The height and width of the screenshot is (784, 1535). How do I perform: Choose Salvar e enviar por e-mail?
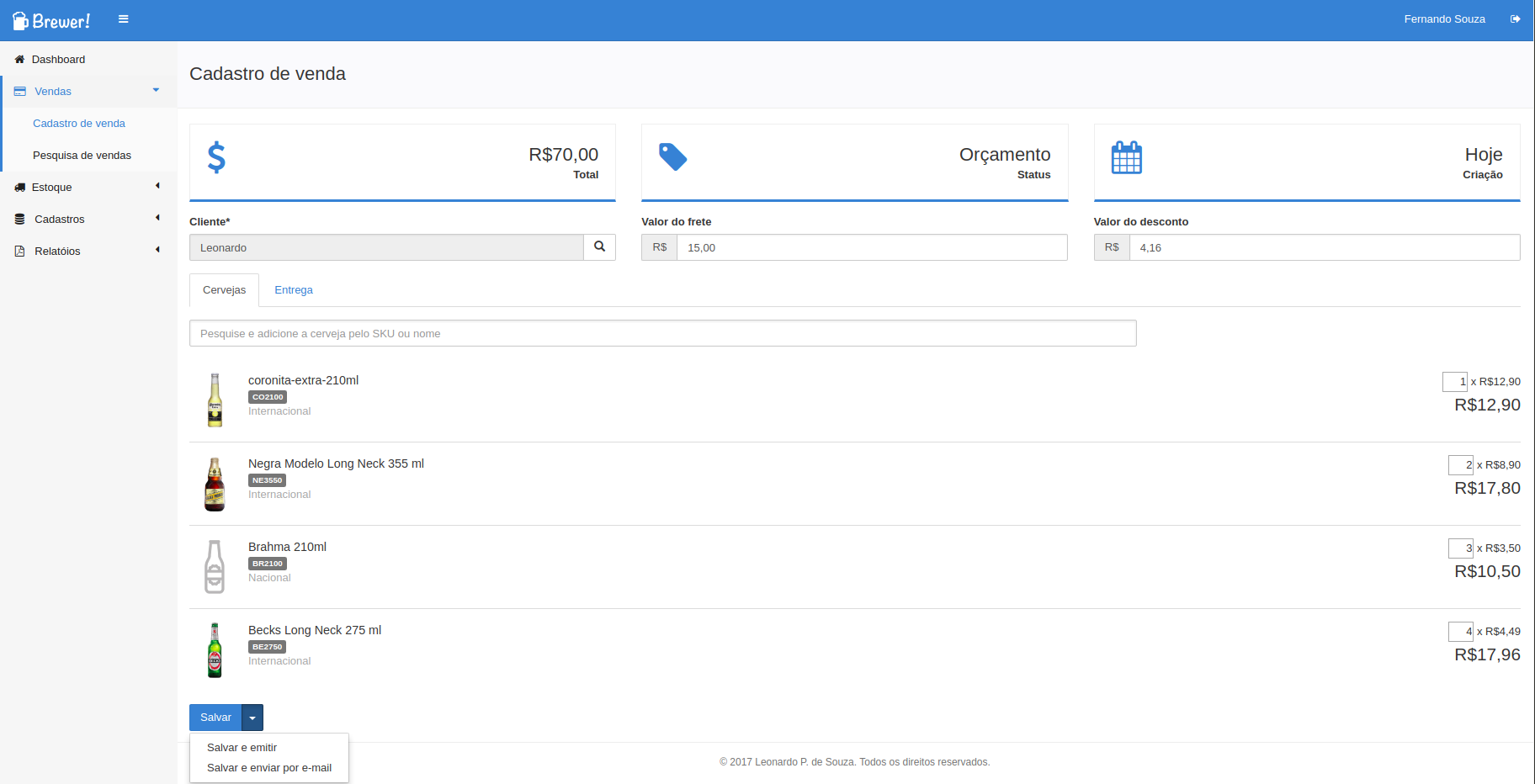coord(269,768)
